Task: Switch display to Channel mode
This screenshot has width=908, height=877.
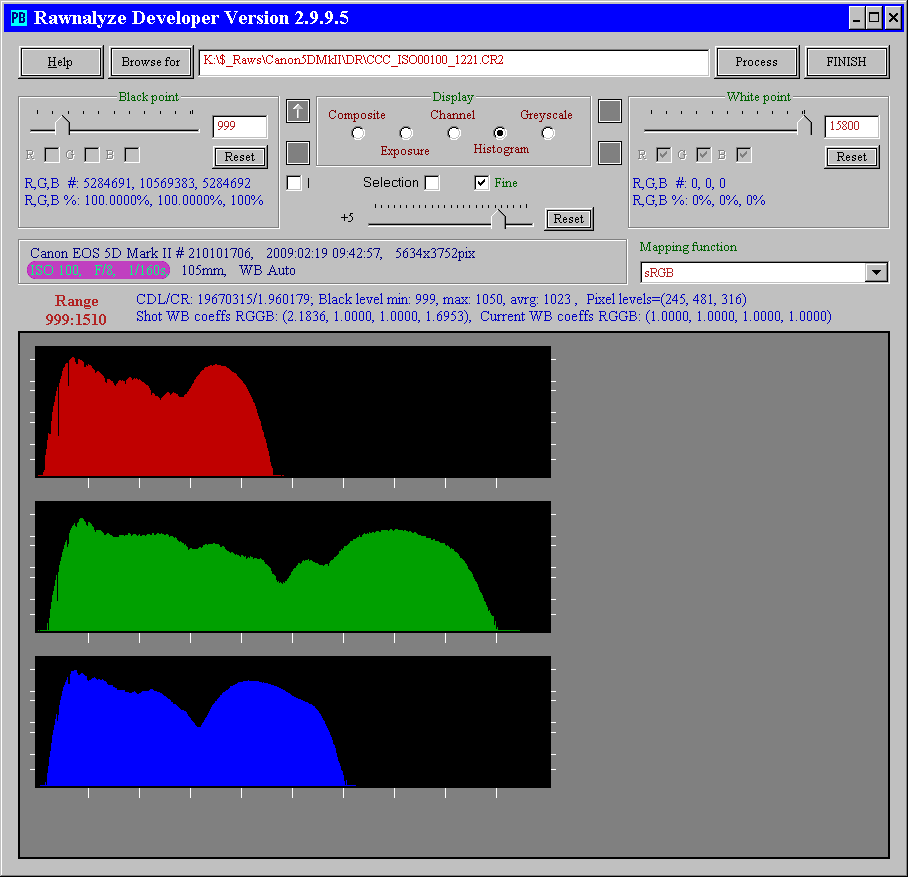Action: (x=453, y=133)
